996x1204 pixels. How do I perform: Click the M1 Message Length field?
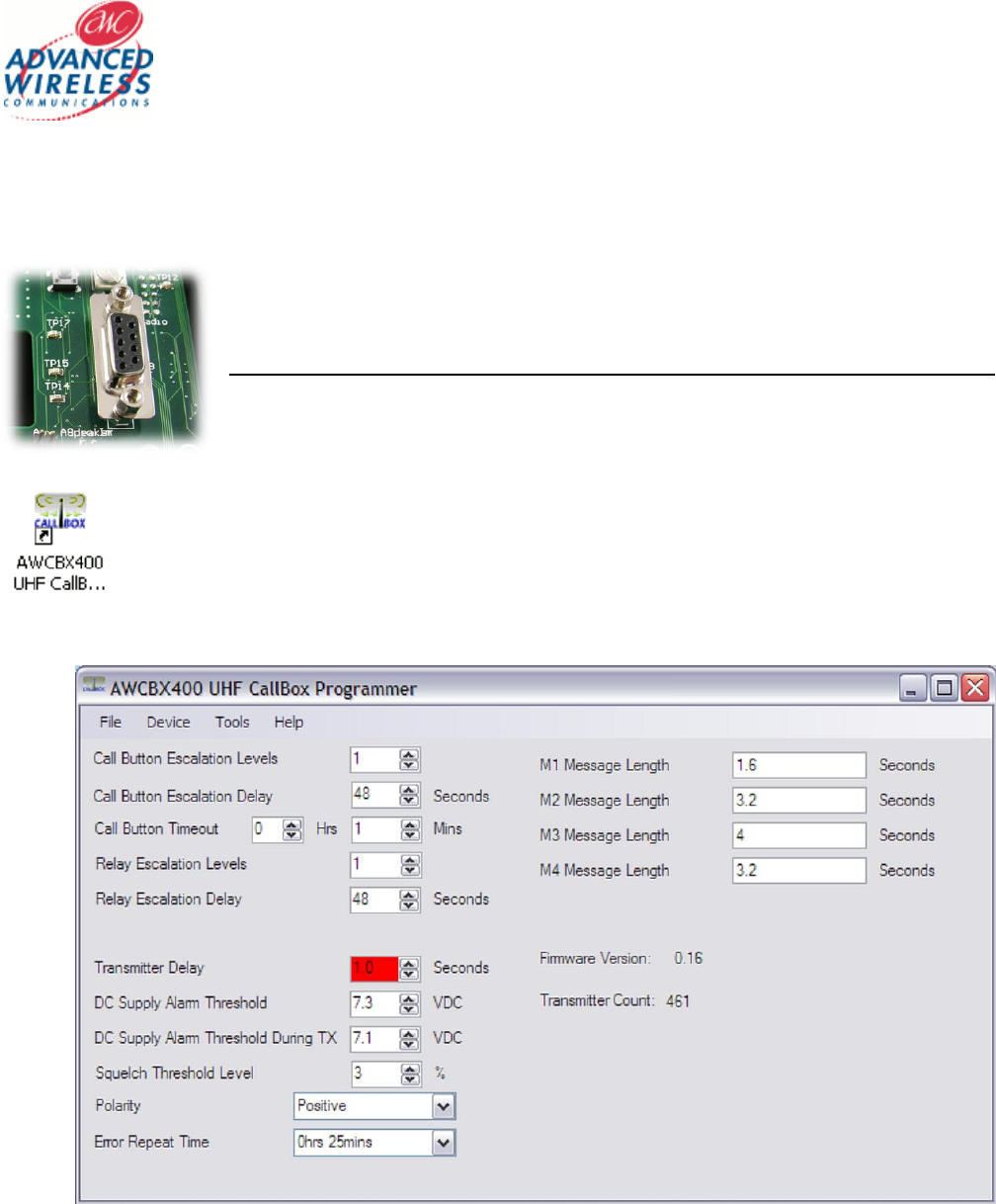click(x=799, y=765)
